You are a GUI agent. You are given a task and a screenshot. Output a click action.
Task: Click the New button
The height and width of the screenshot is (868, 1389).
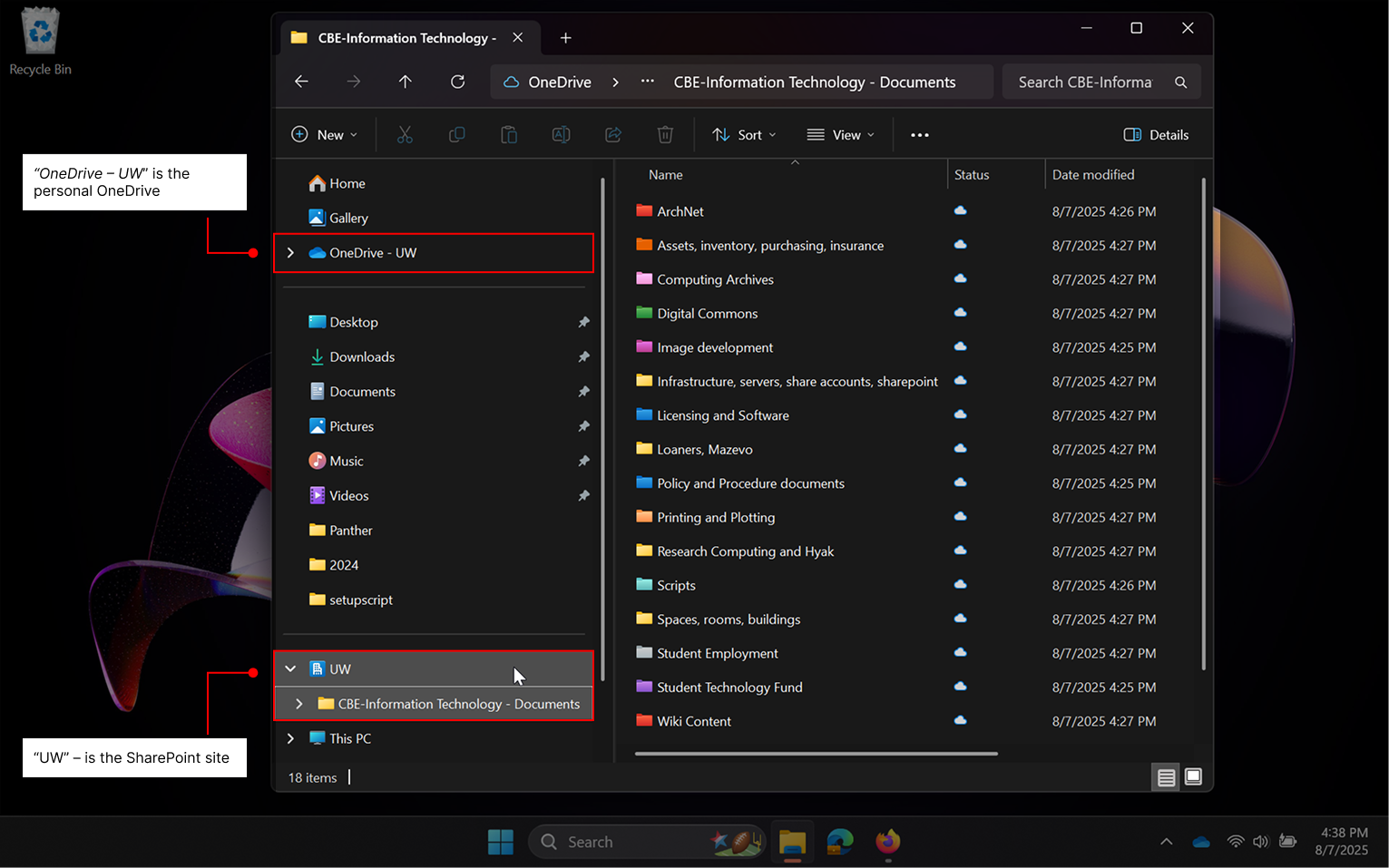point(324,134)
